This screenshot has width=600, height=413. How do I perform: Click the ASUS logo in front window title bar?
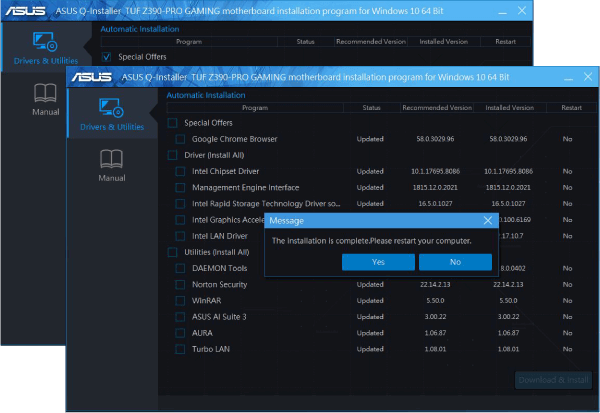[90, 77]
